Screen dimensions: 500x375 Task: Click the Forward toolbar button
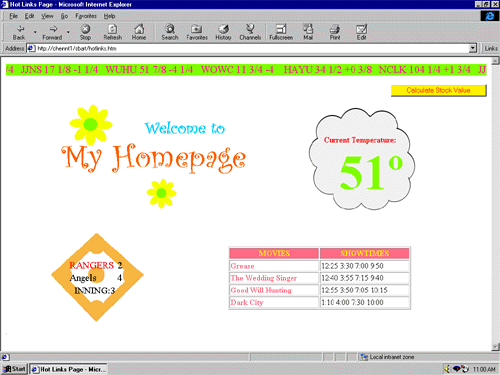point(52,32)
